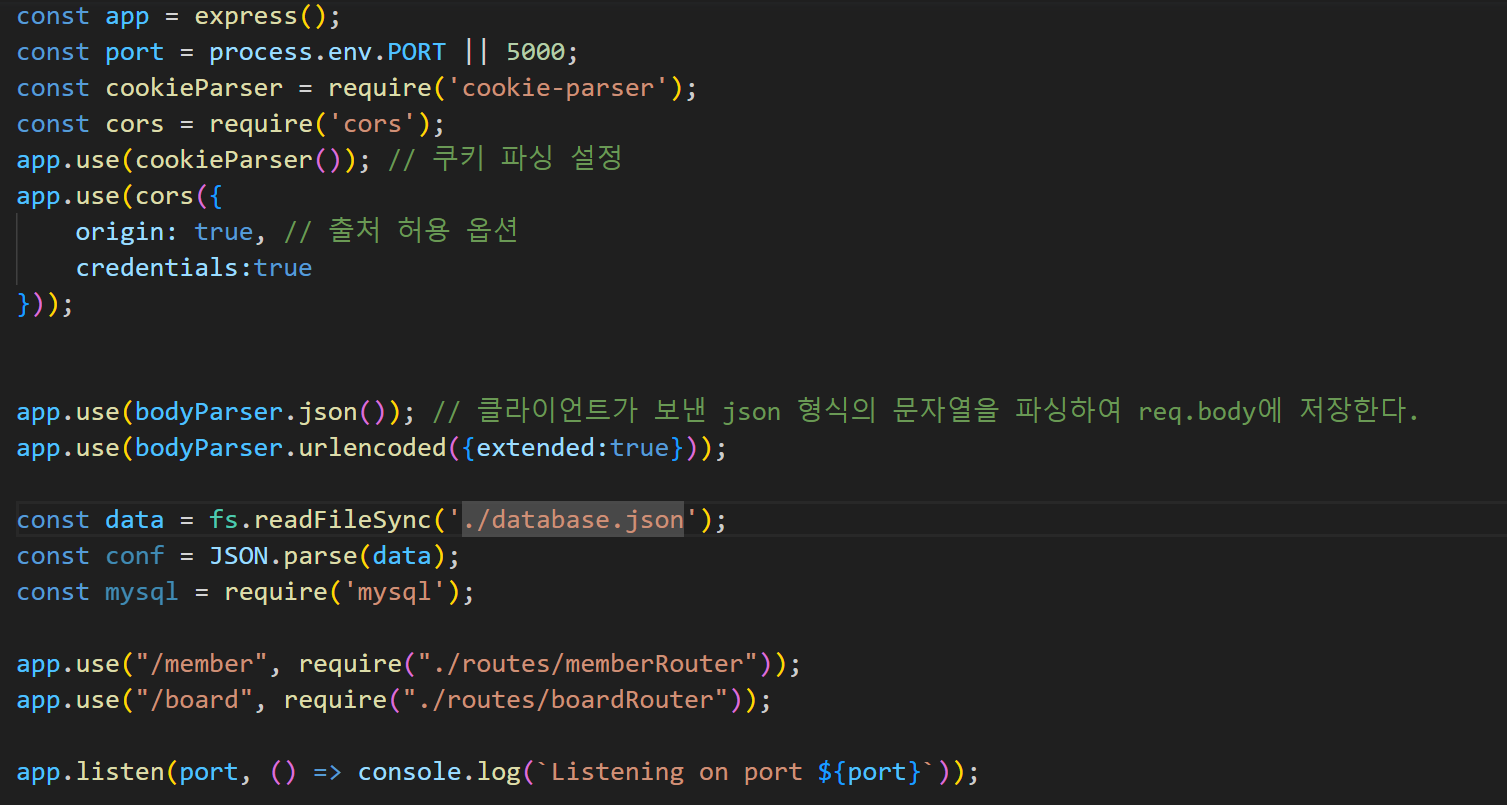Click 'log' in console.log
1507x805 pixels.
[x=499, y=772]
